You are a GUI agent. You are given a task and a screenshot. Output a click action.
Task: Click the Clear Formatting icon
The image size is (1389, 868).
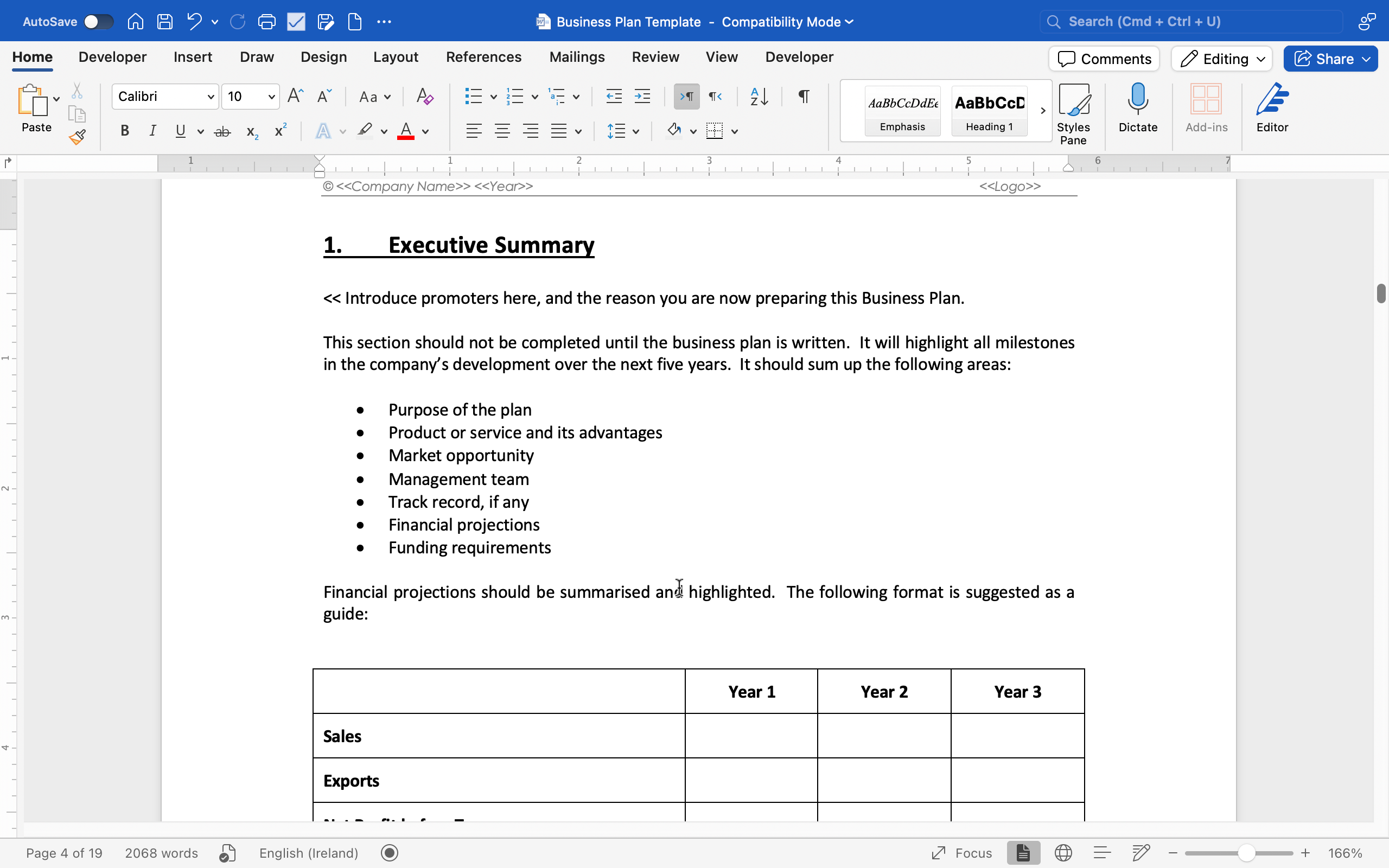point(424,97)
